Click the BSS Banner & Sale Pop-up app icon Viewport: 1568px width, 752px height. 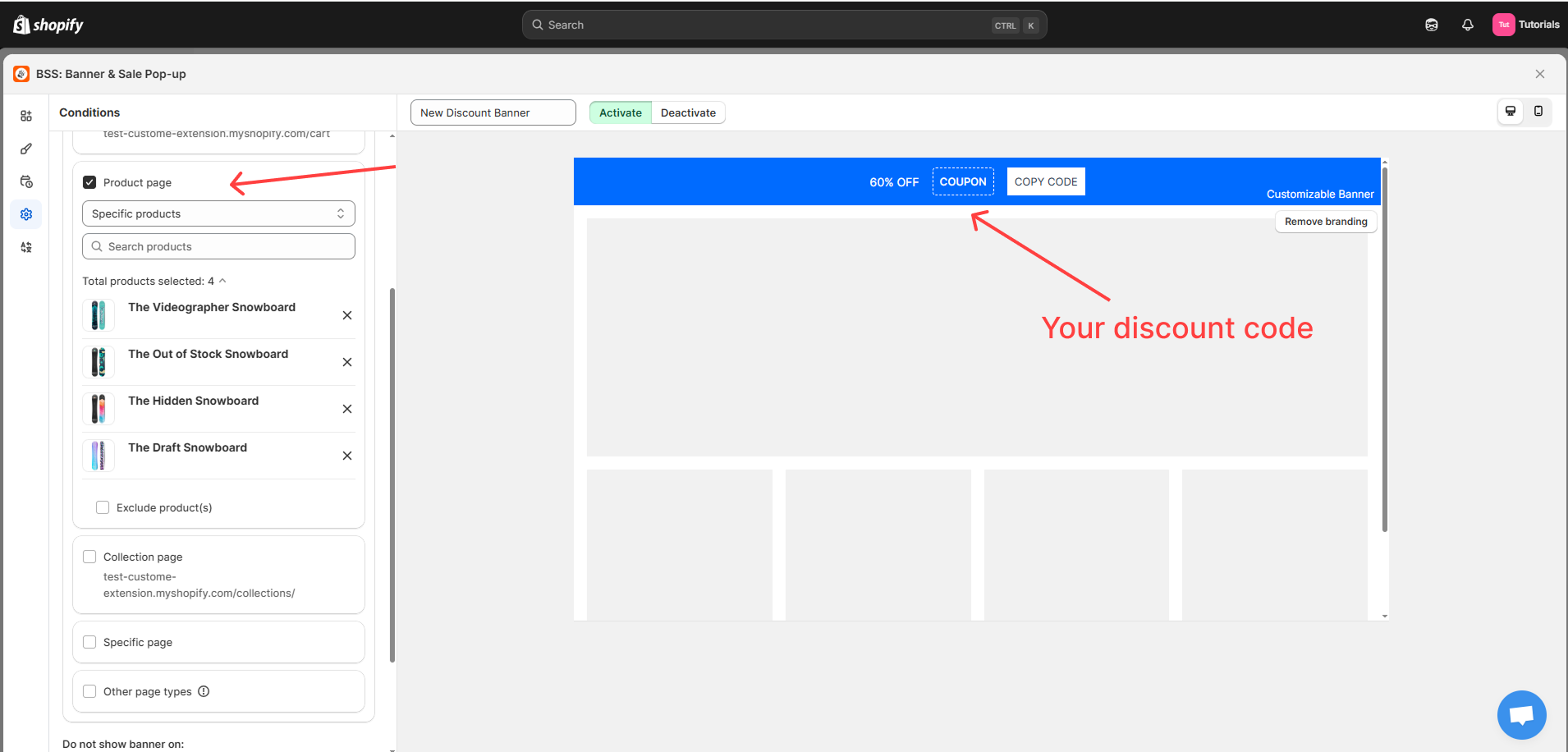[x=21, y=74]
